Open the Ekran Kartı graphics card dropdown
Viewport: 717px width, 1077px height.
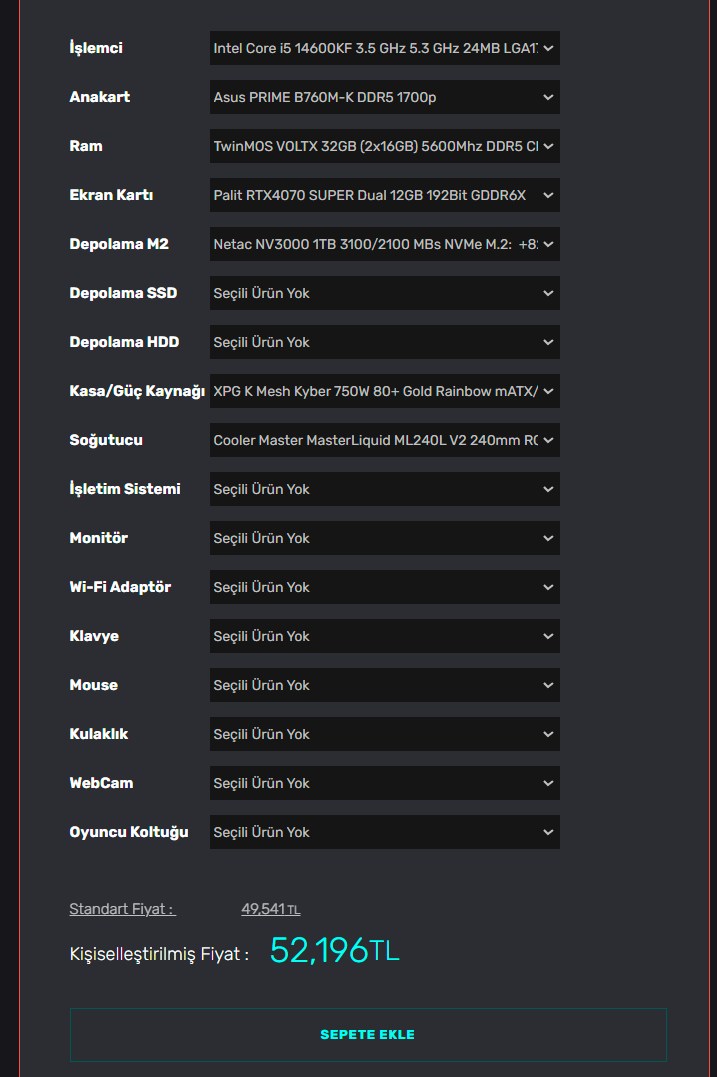[x=384, y=195]
